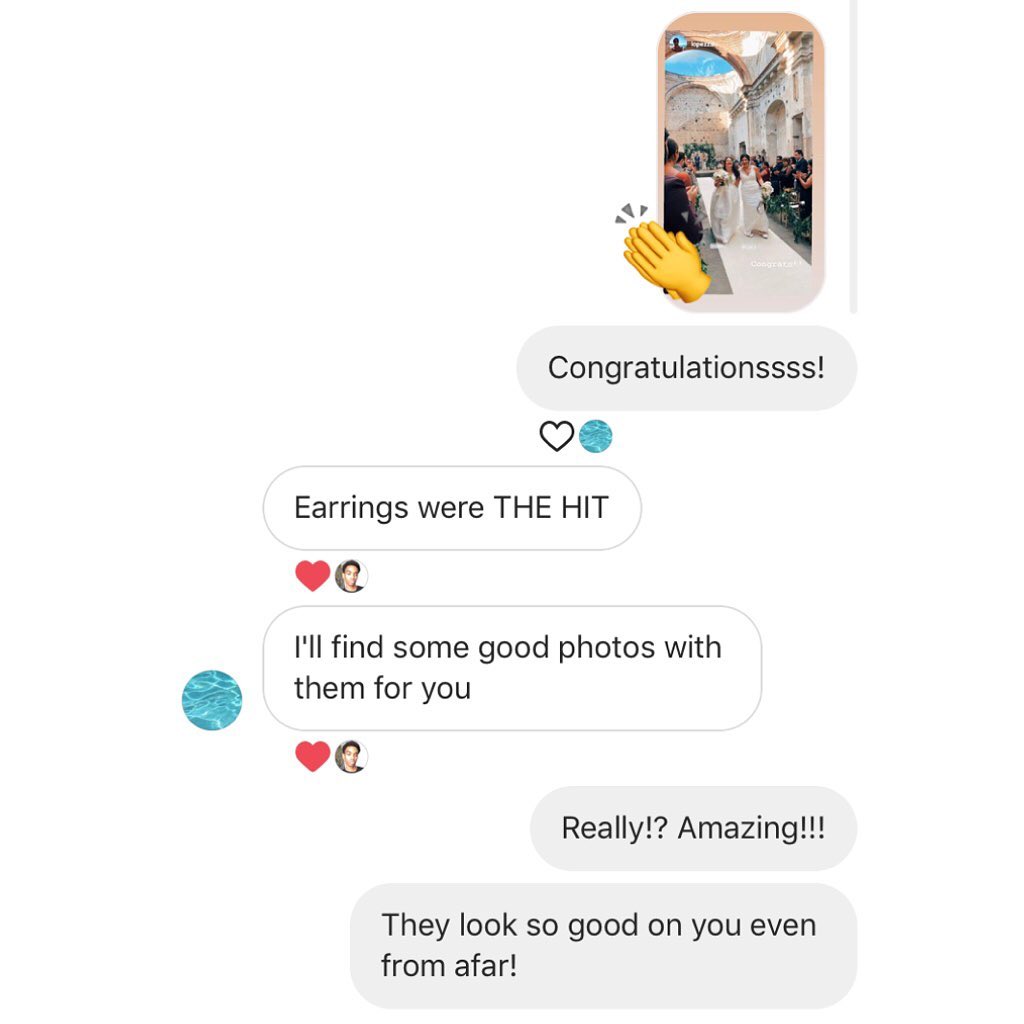Open sender's large water profile picture
1024x1024 pixels.
(212, 699)
